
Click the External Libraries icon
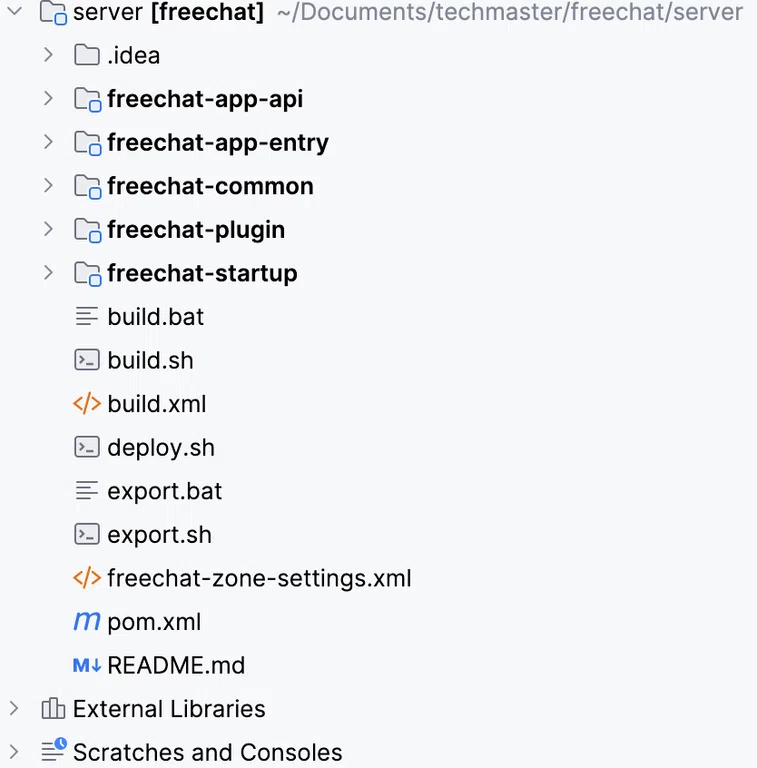pyautogui.click(x=53, y=708)
